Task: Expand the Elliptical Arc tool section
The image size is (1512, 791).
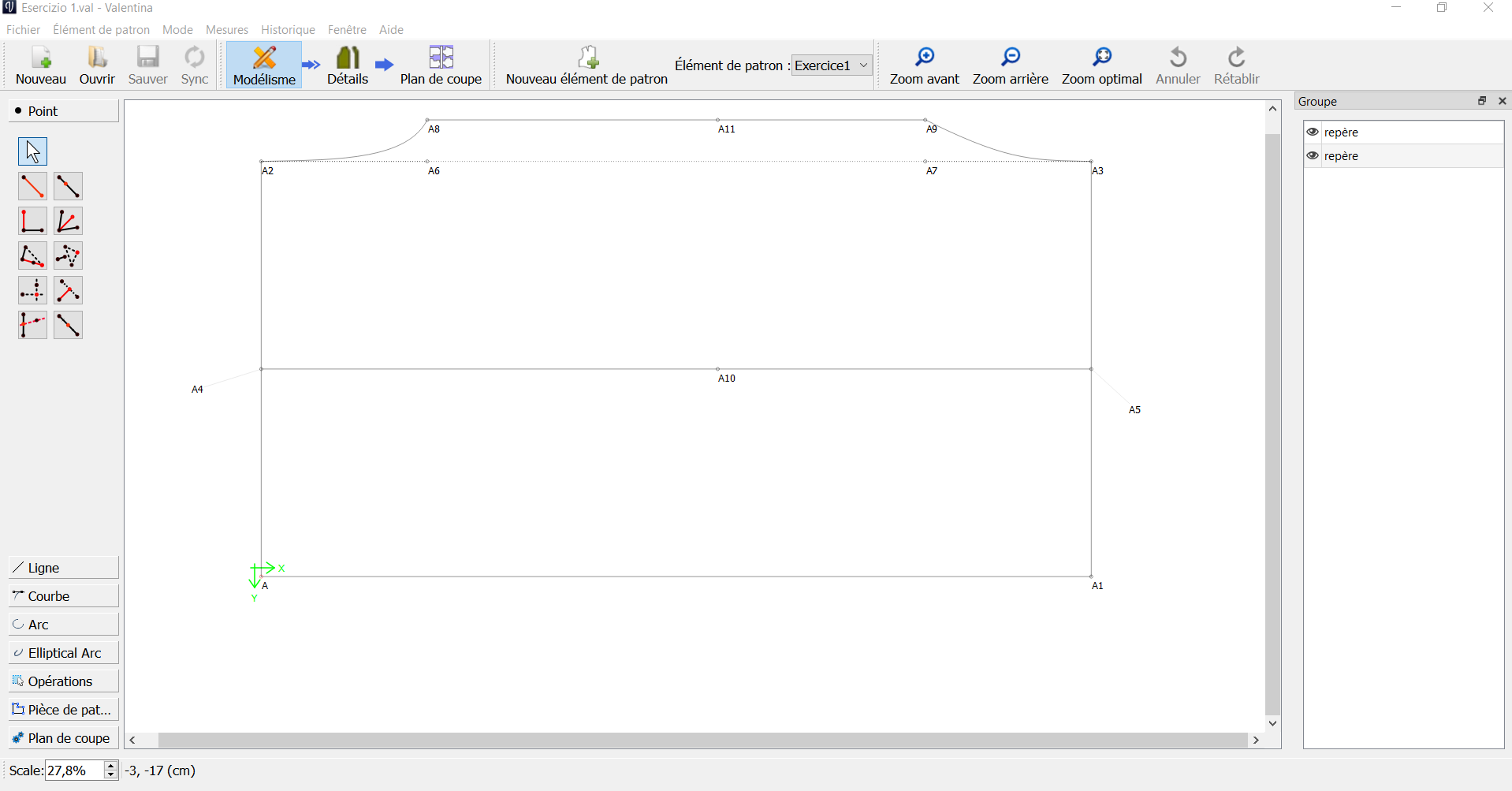Action: (63, 653)
